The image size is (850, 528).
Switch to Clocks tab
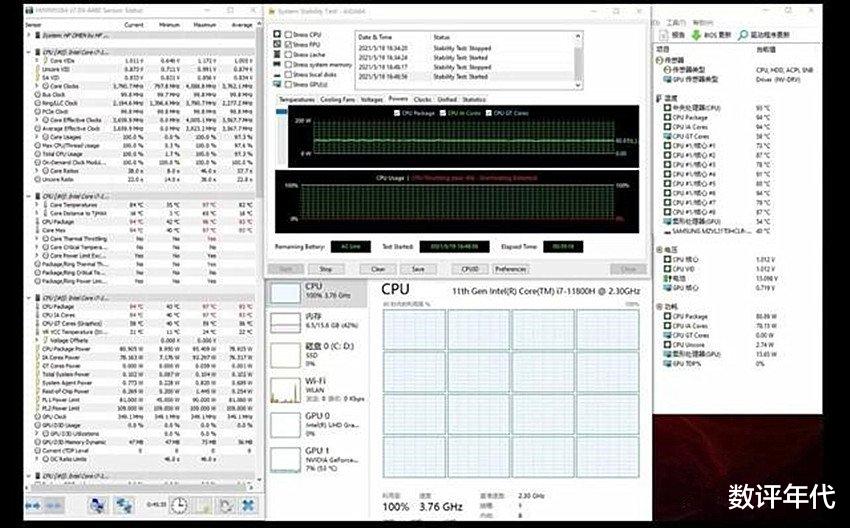tap(422, 100)
